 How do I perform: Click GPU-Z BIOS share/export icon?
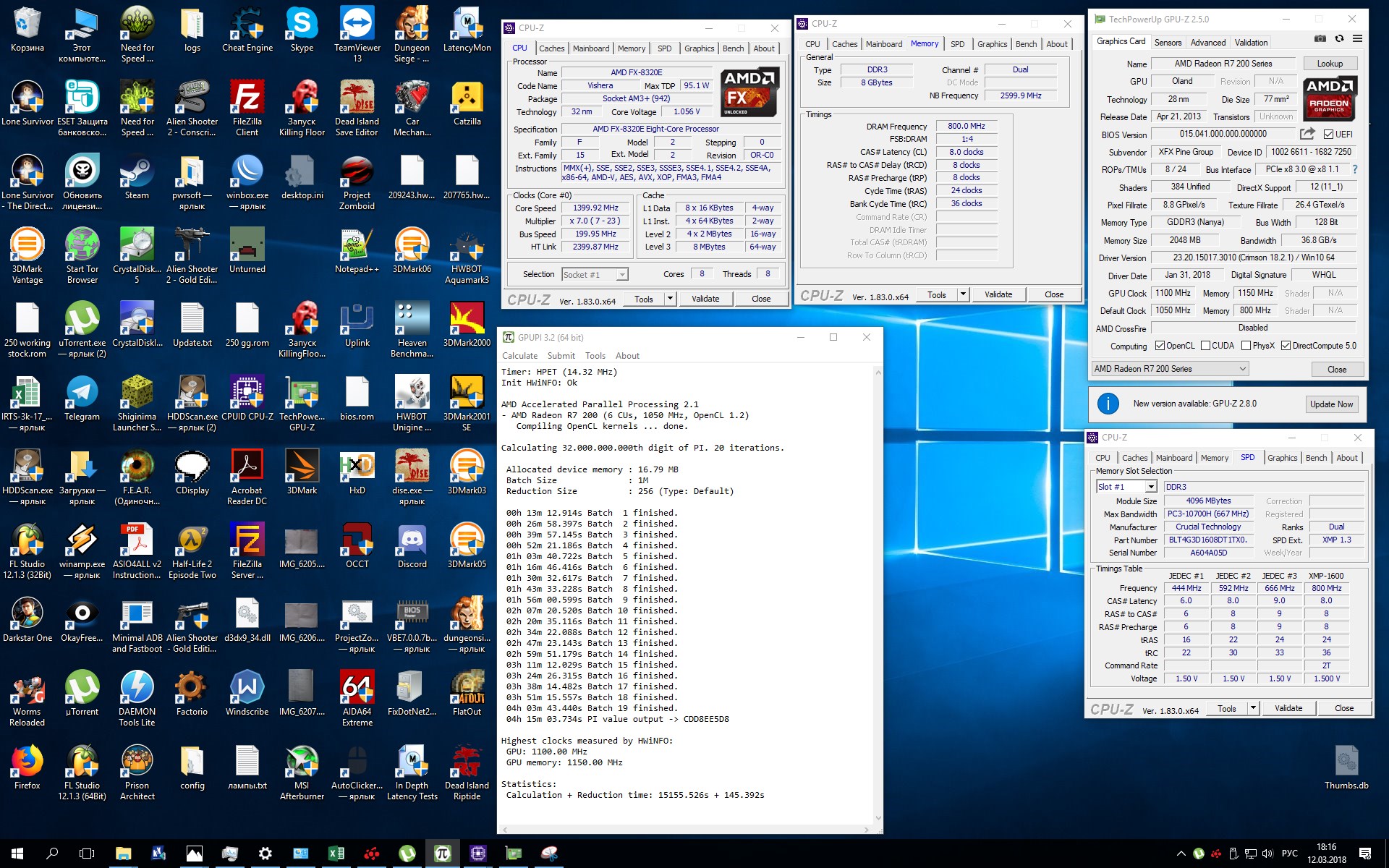(1307, 134)
